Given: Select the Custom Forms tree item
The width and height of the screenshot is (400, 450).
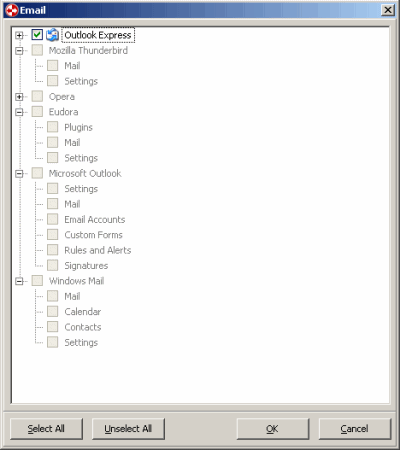Looking at the screenshot, I should 93,235.
